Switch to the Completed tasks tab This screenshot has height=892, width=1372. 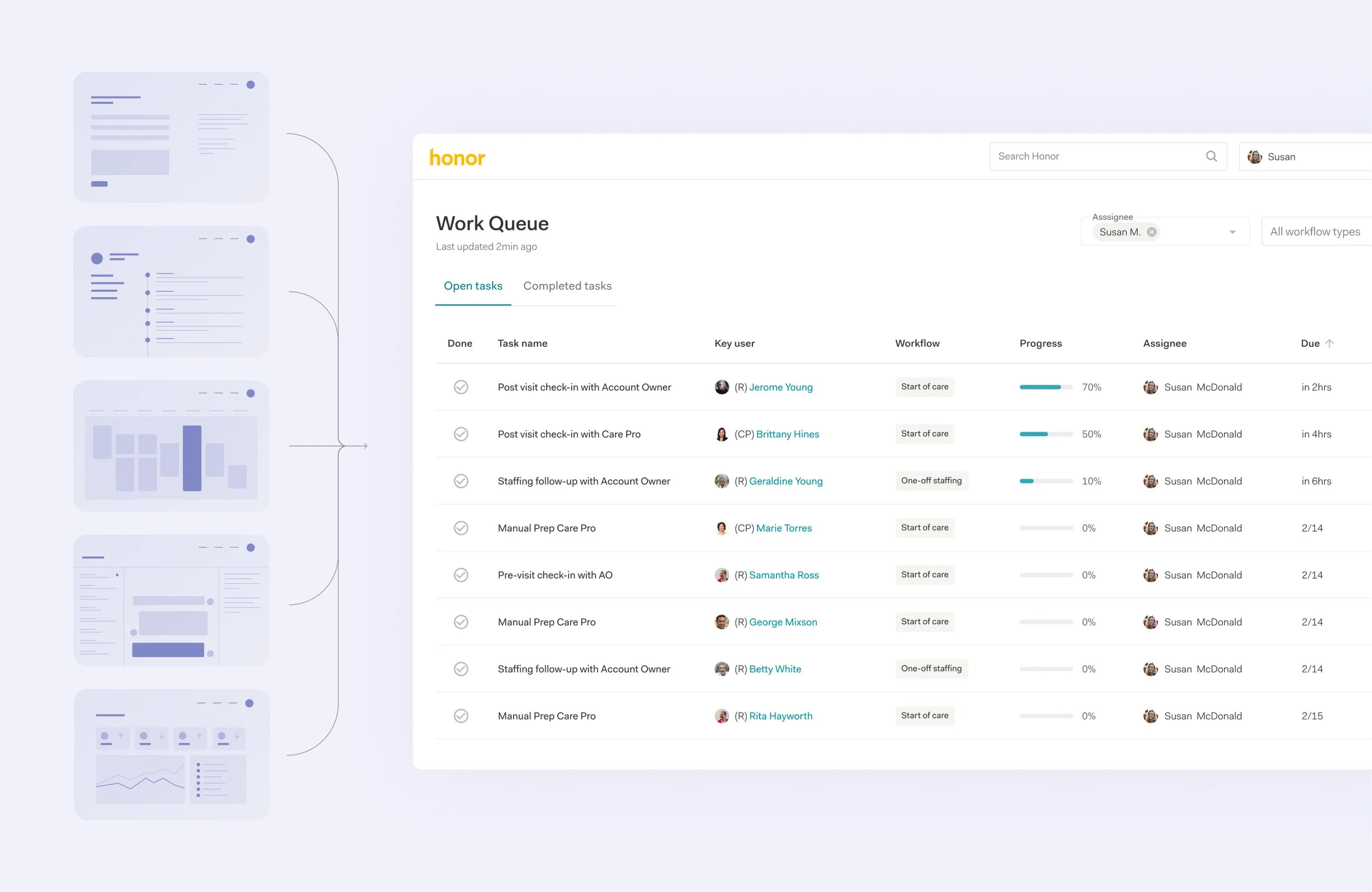(x=567, y=286)
